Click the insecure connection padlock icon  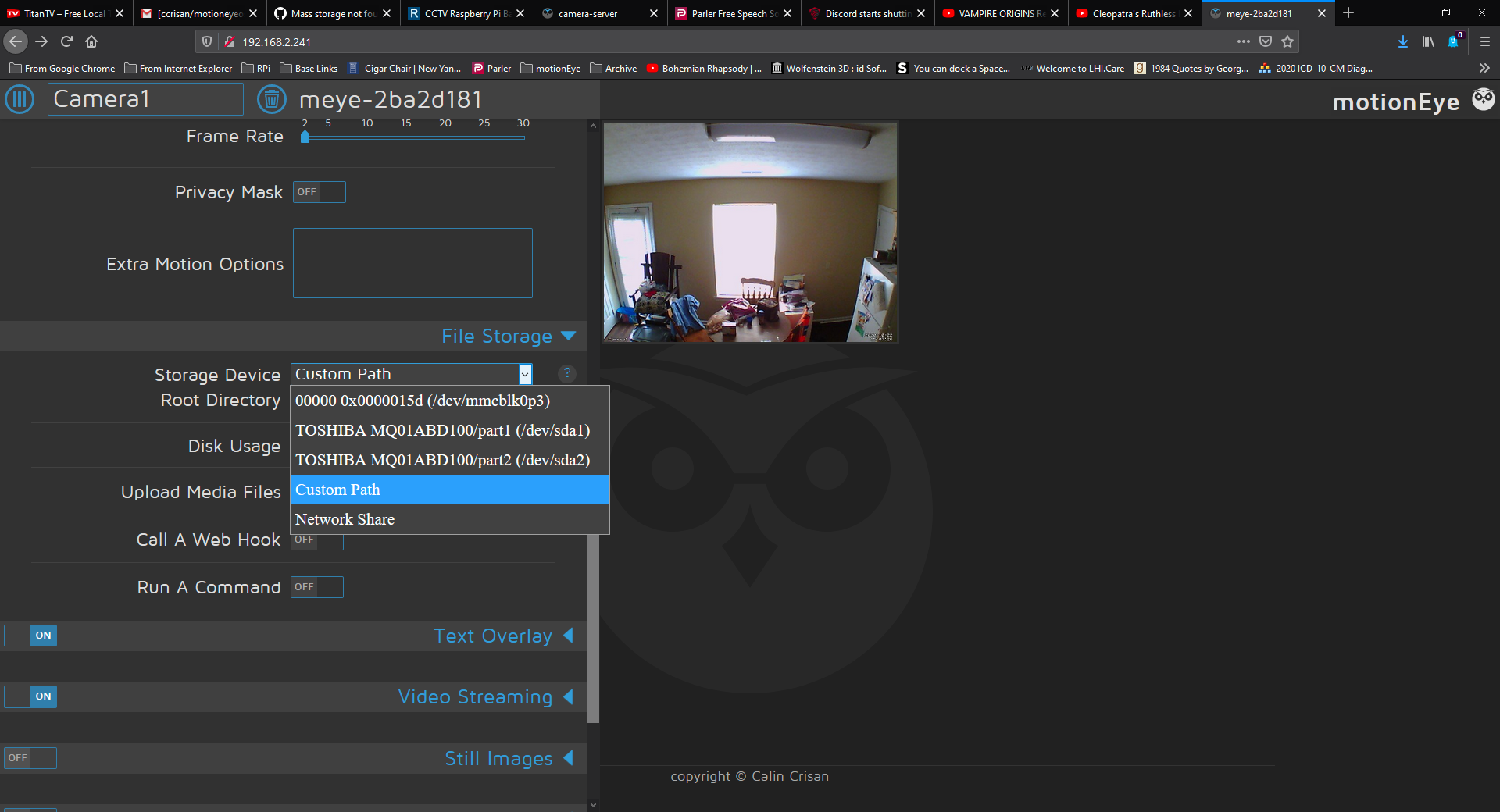(x=230, y=41)
